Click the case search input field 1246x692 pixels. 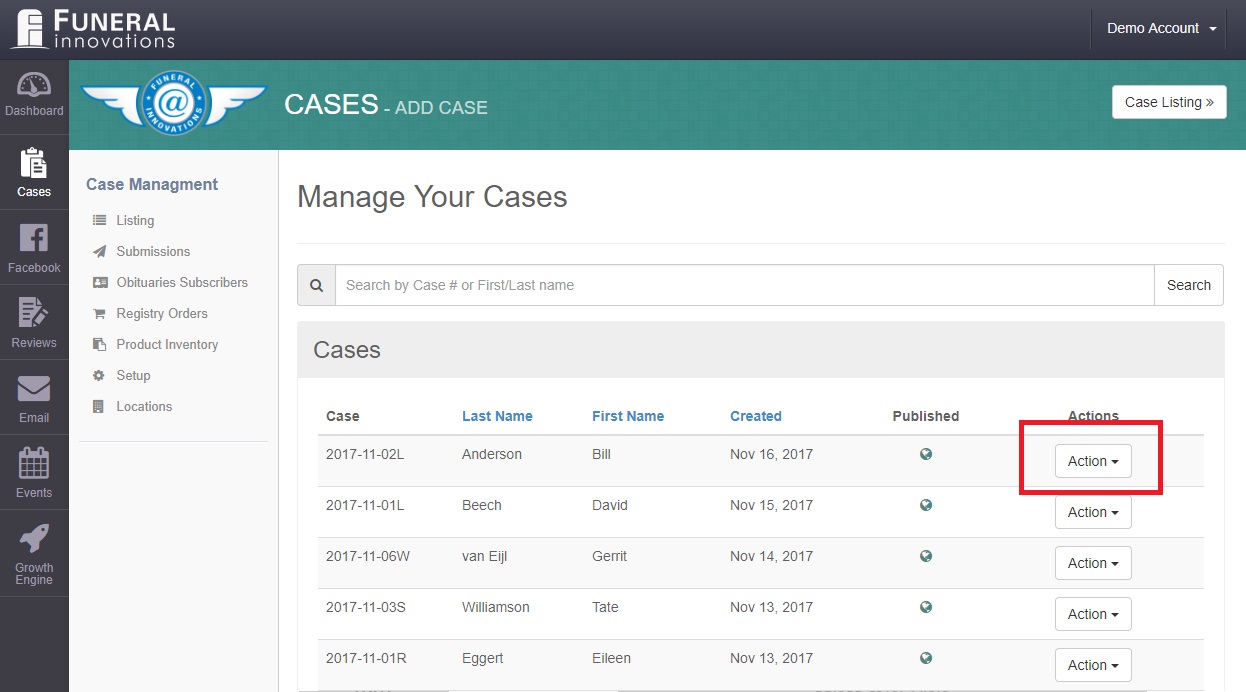coord(744,285)
